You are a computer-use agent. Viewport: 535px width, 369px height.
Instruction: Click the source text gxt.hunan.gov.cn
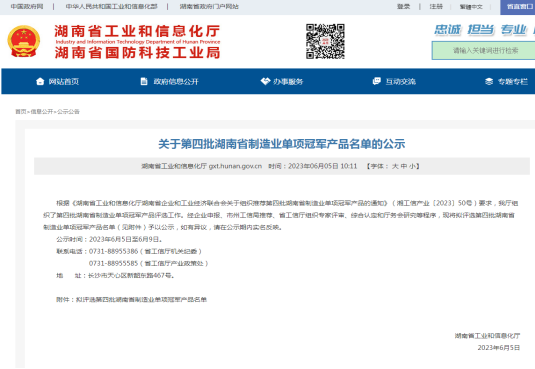tap(235, 166)
